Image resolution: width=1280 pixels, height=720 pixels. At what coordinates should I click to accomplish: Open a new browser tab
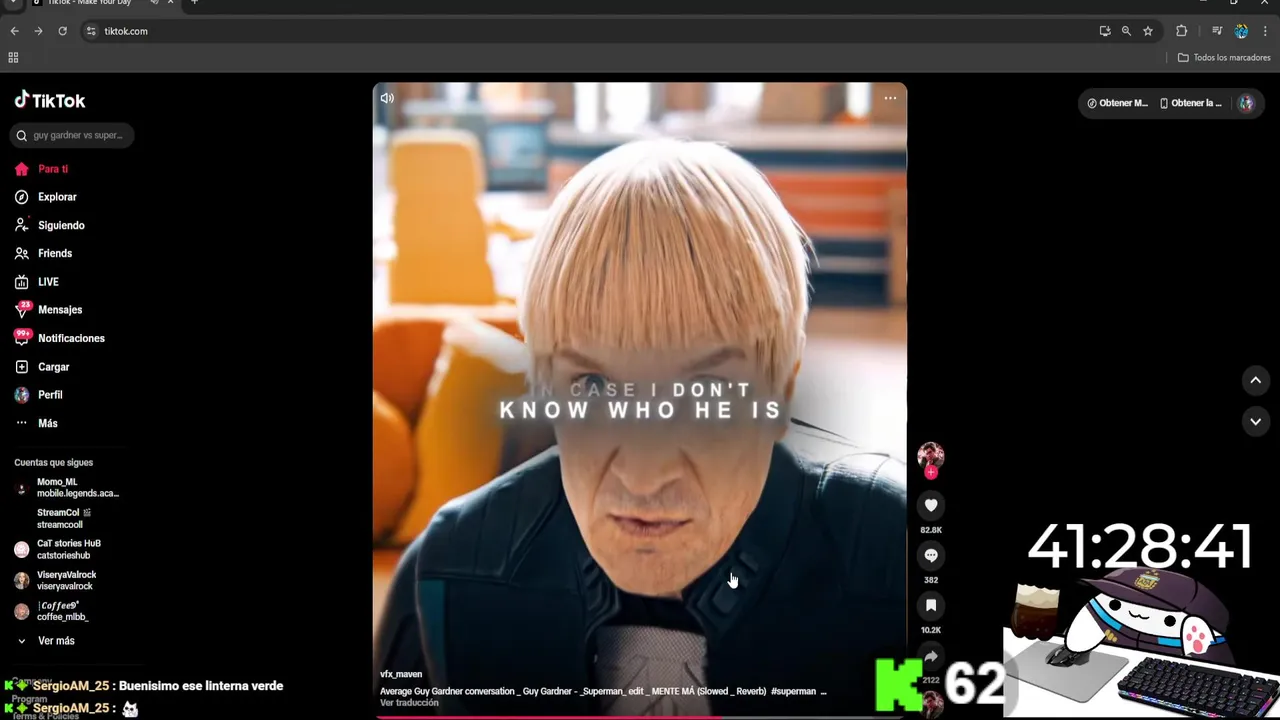click(194, 2)
